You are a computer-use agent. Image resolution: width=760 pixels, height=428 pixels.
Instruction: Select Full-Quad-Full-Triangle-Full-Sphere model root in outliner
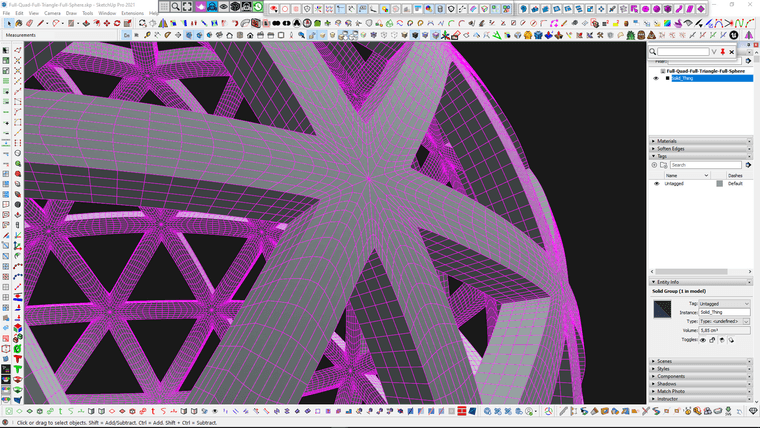point(705,71)
